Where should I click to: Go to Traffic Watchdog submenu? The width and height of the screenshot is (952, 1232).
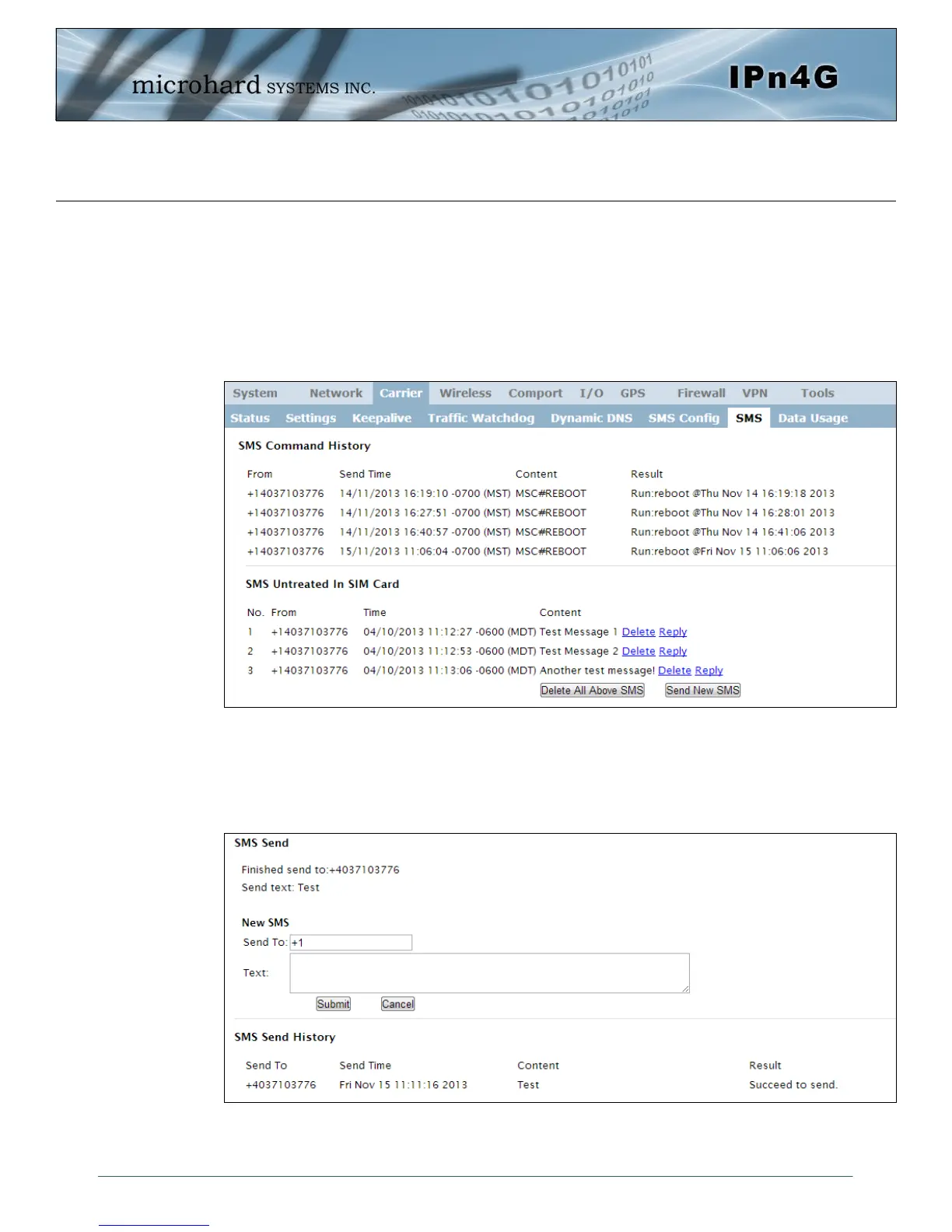click(481, 418)
